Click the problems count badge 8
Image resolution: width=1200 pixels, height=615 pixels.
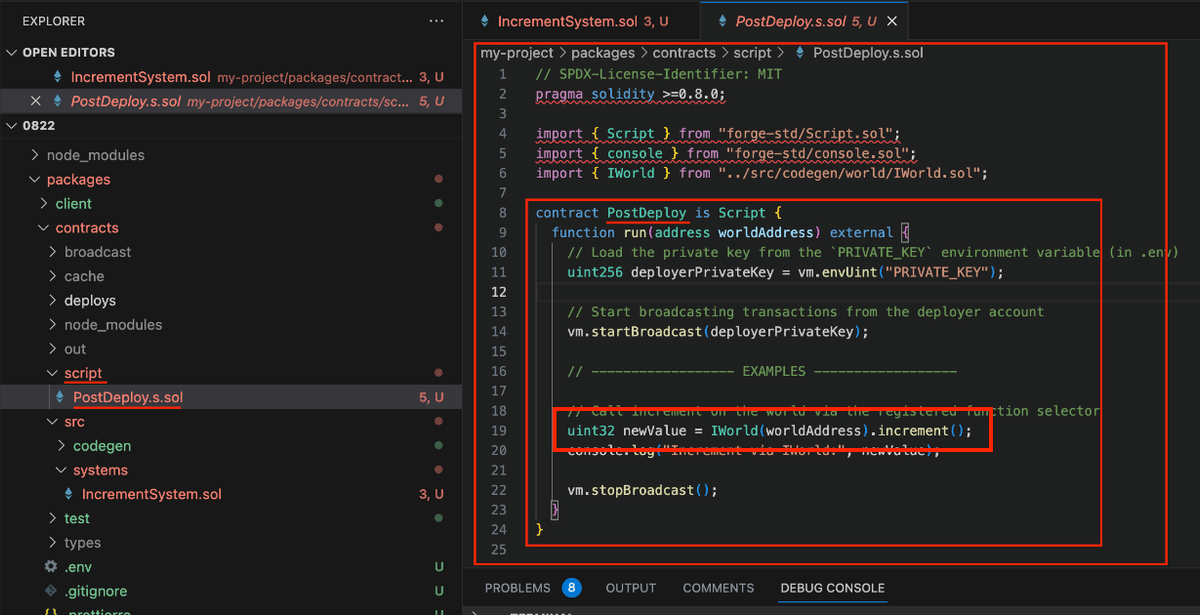click(x=571, y=588)
